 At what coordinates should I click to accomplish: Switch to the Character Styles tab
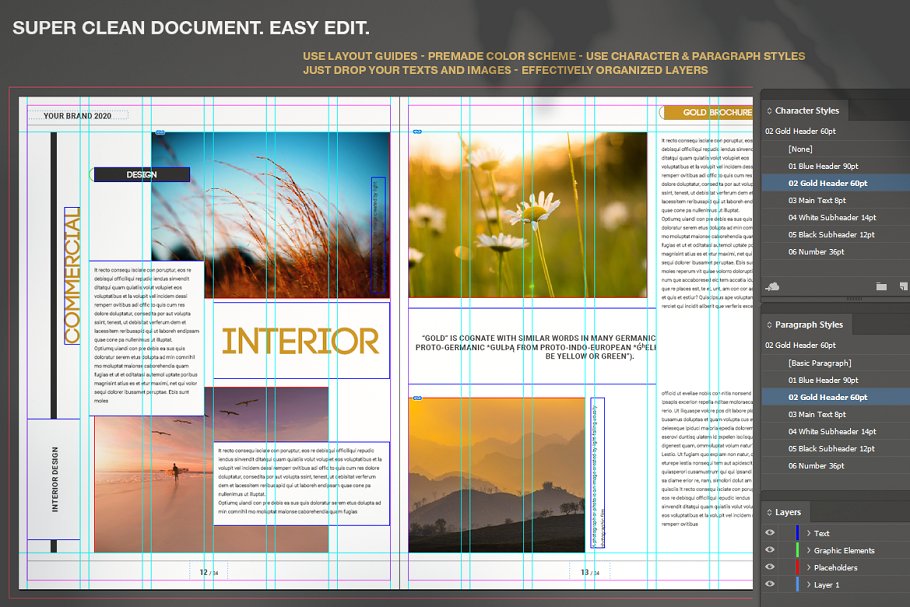pyautogui.click(x=807, y=111)
